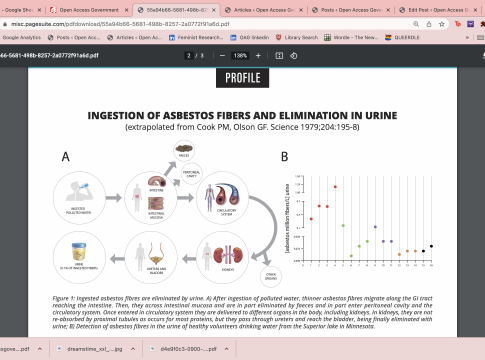This screenshot has height=360, width=485.
Task: Click the zoom percentage field
Action: (240, 56)
